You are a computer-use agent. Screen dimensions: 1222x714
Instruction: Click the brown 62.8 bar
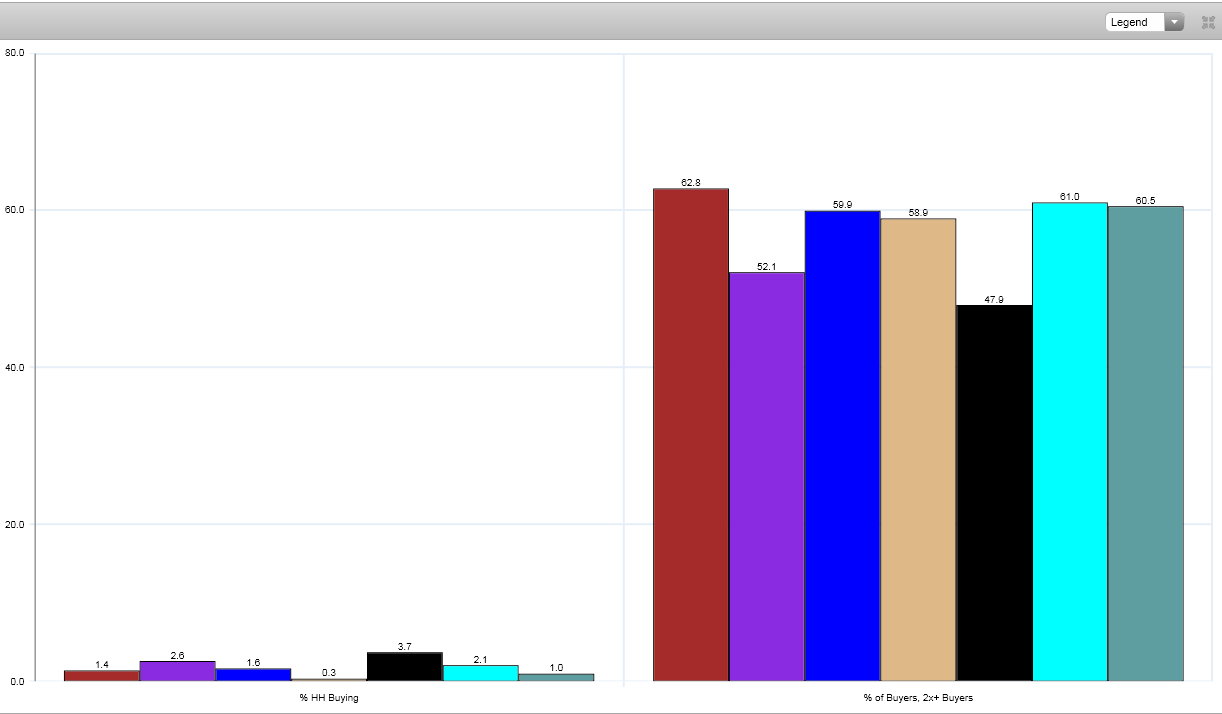690,435
